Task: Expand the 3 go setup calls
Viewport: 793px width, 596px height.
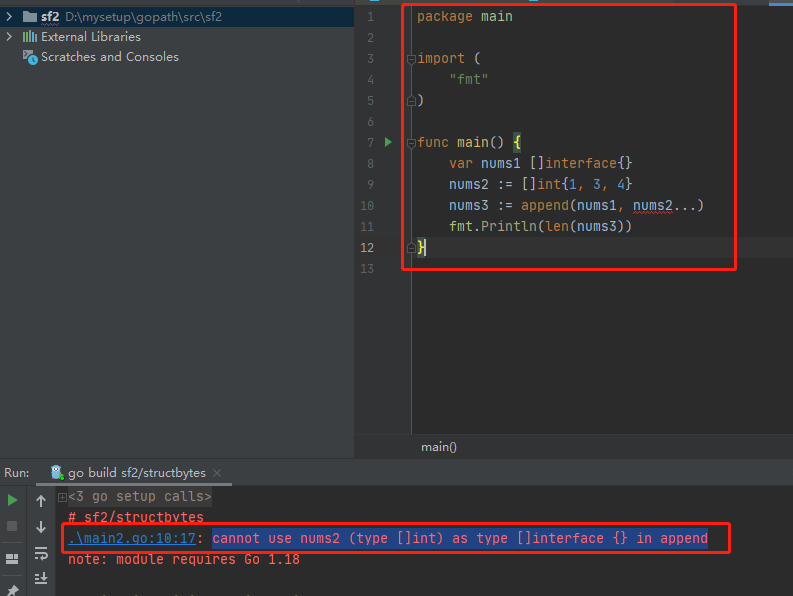Action: pos(62,497)
